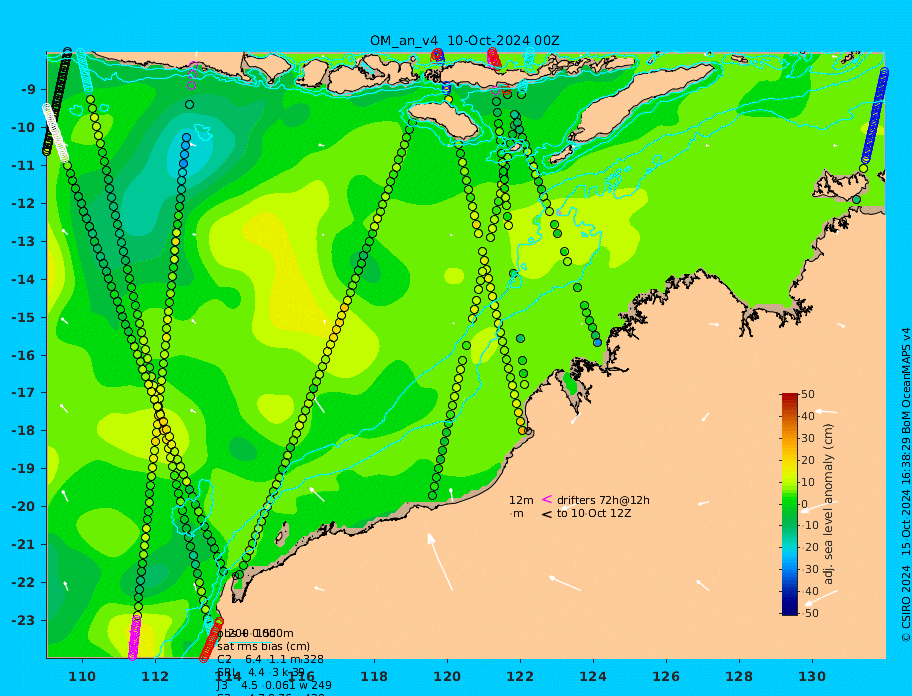The width and height of the screenshot is (912, 696).
Task: Click the -20 latitude axis label
Action: tap(23, 506)
